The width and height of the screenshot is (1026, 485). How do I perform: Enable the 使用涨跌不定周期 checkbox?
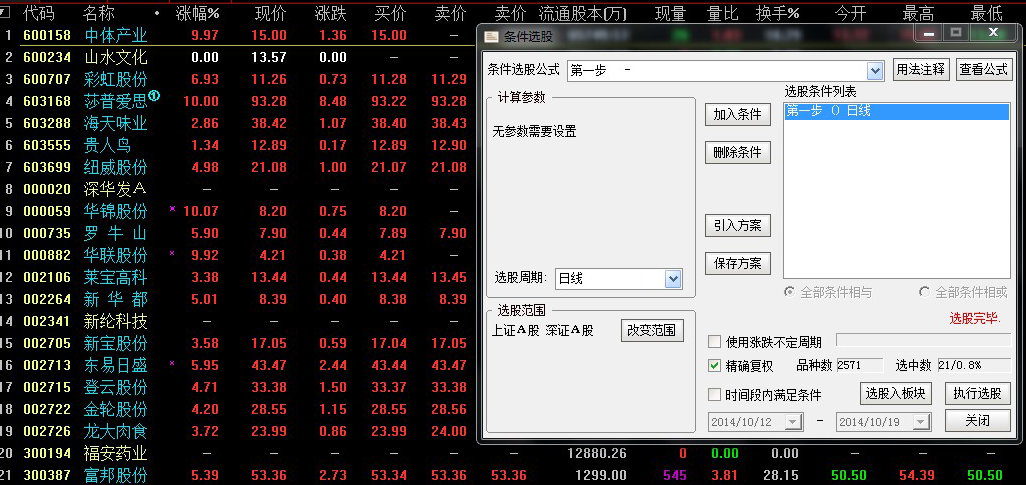(714, 342)
